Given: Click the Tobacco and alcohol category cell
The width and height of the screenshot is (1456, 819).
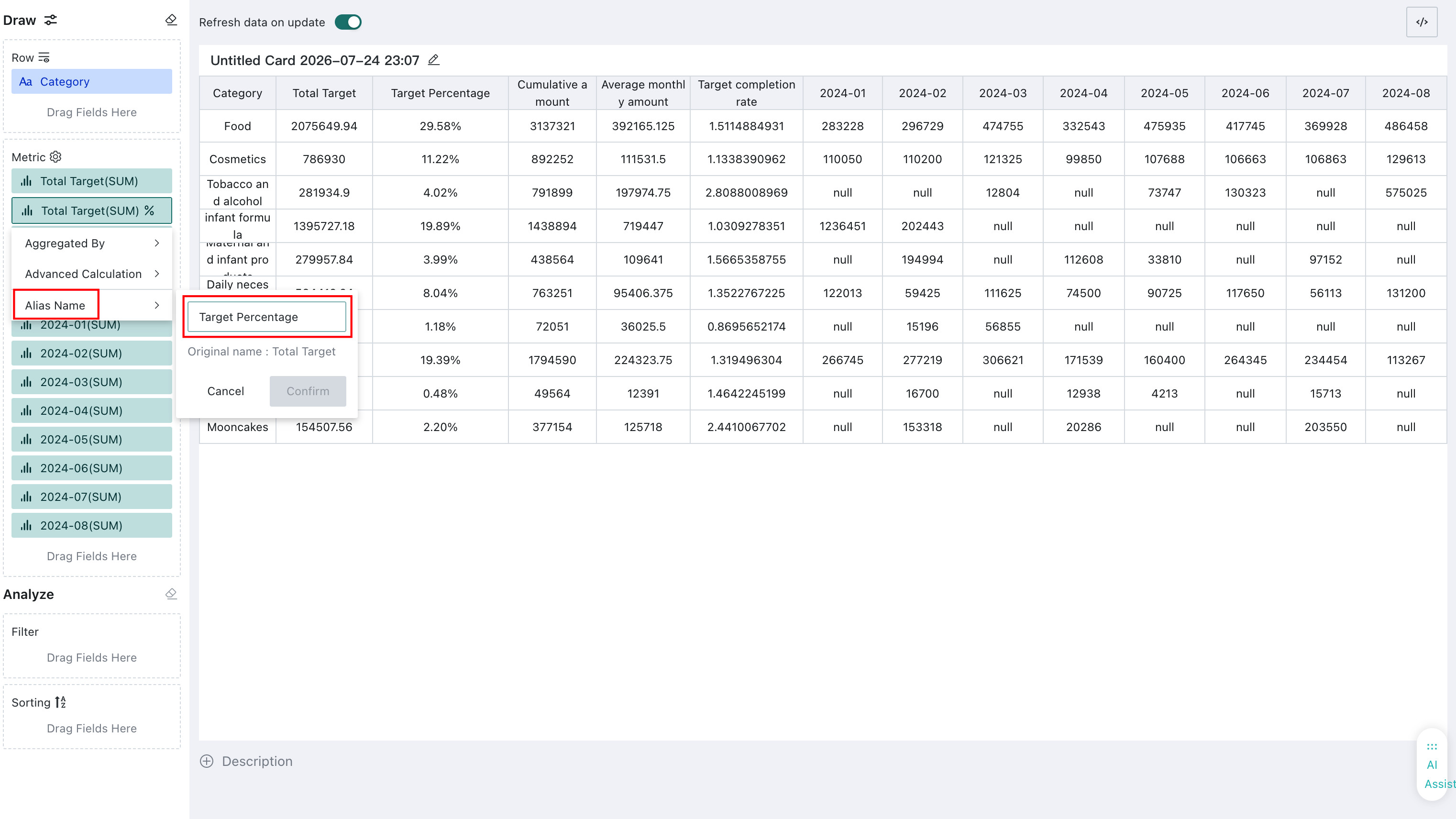Looking at the screenshot, I should [237, 193].
